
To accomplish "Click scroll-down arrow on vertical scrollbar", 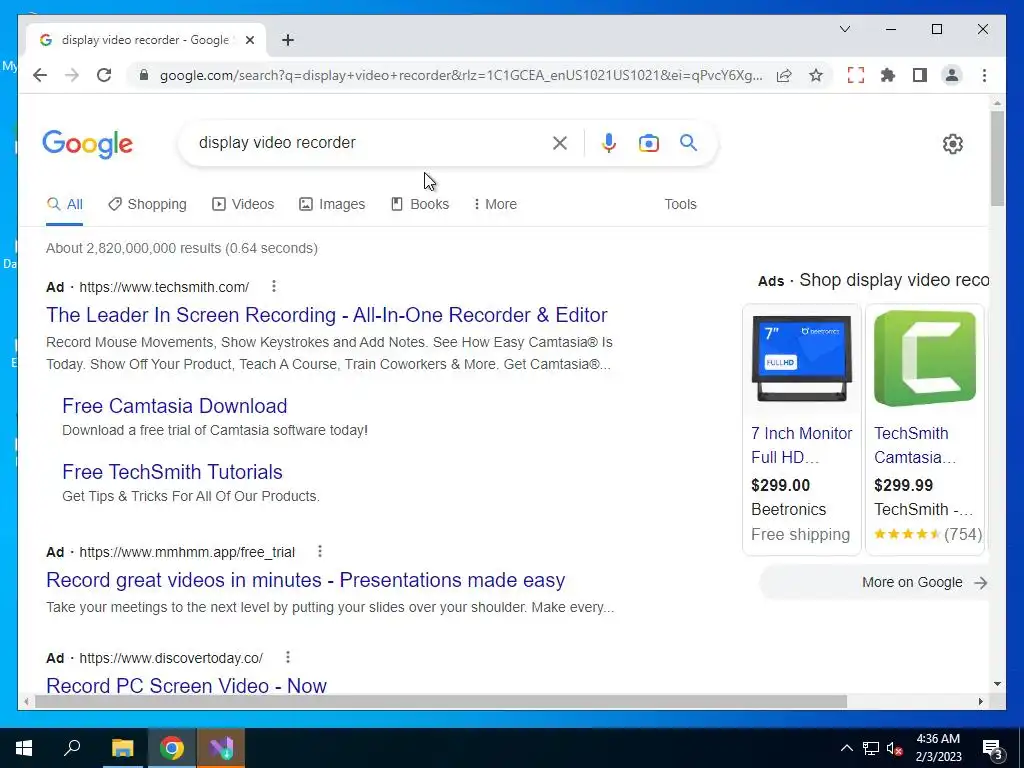I will tap(997, 684).
